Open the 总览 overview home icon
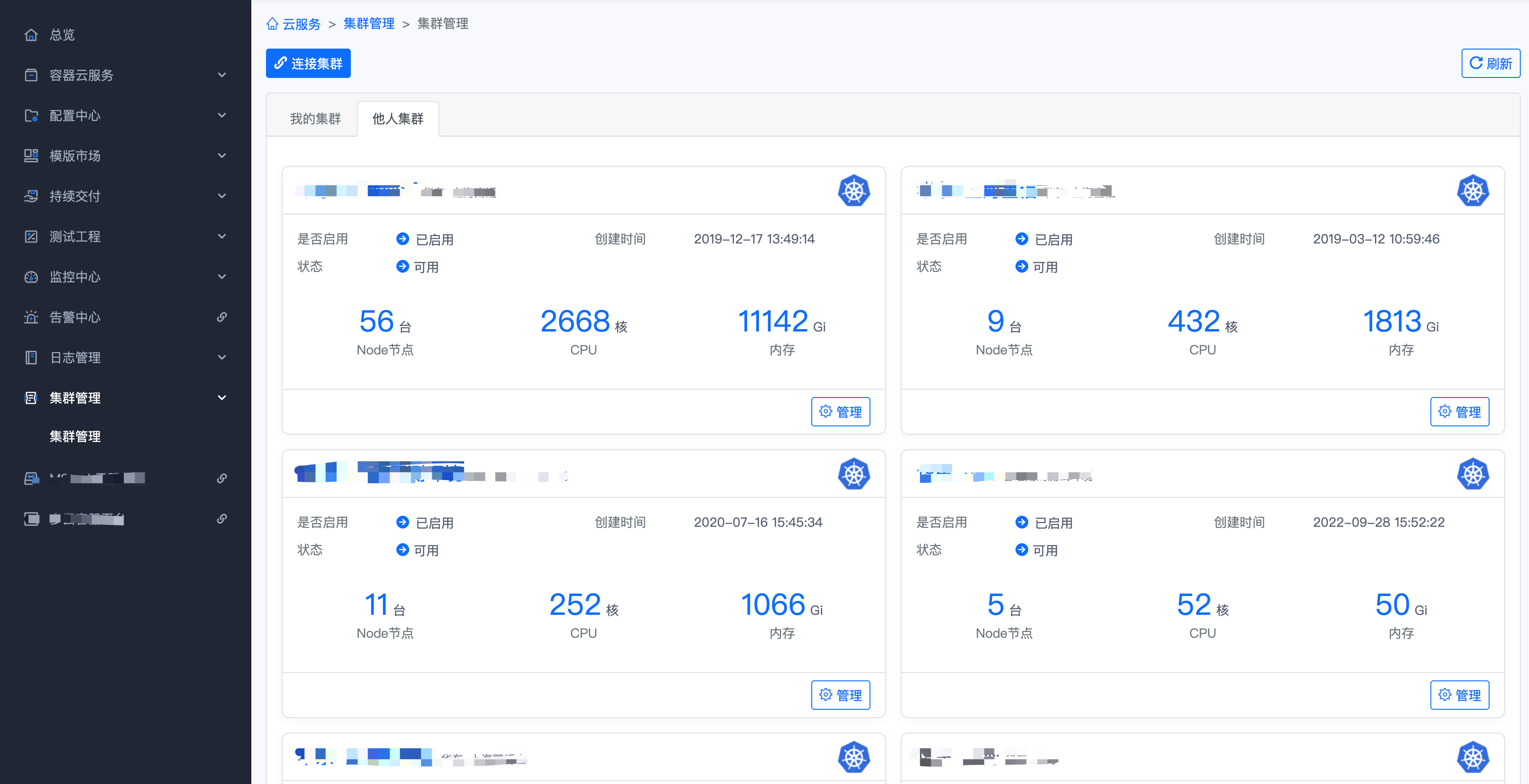The height and width of the screenshot is (784, 1529). tap(31, 35)
